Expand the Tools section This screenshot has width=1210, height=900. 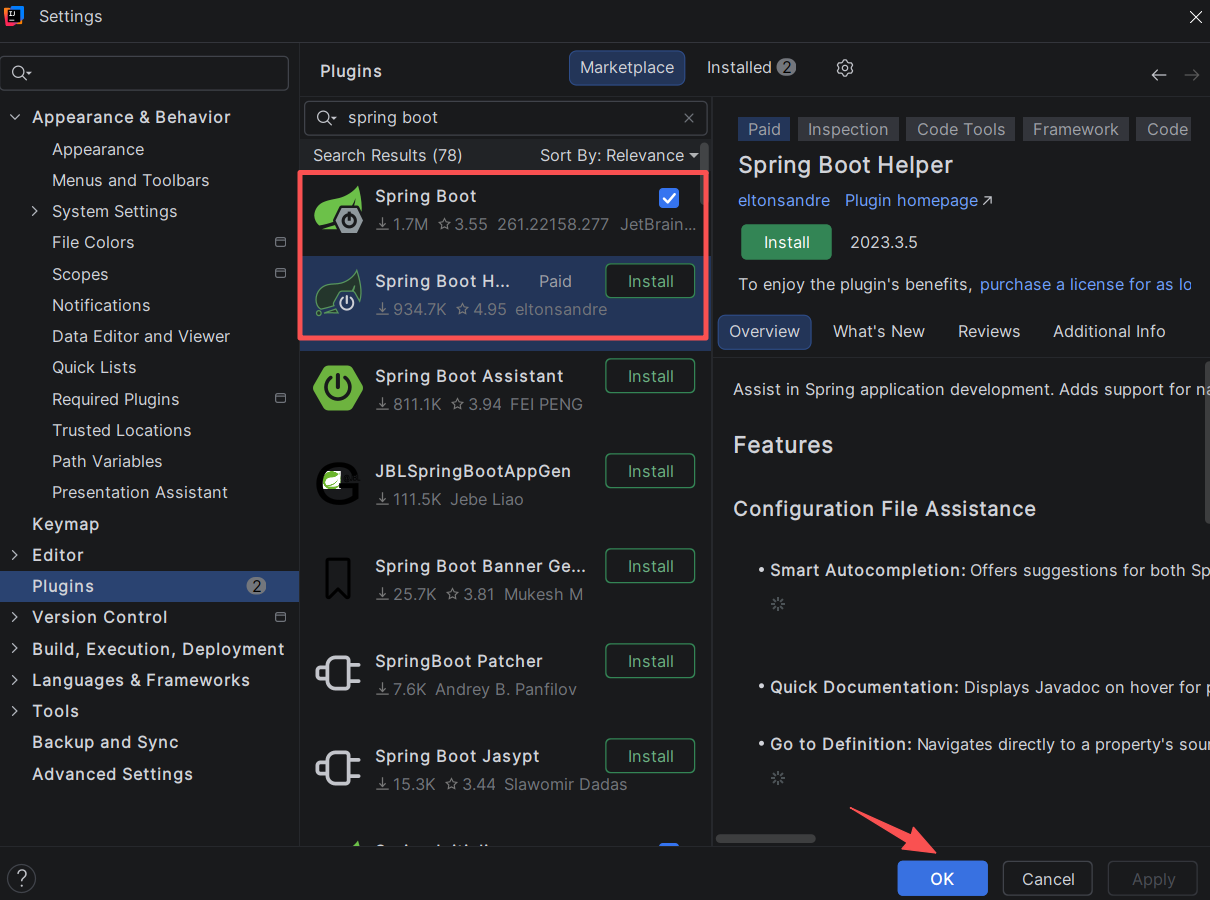[x=15, y=711]
